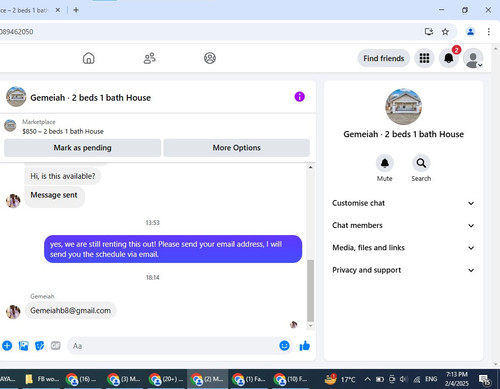This screenshot has width=500, height=389.
Task: Click Find friends button
Action: (384, 58)
